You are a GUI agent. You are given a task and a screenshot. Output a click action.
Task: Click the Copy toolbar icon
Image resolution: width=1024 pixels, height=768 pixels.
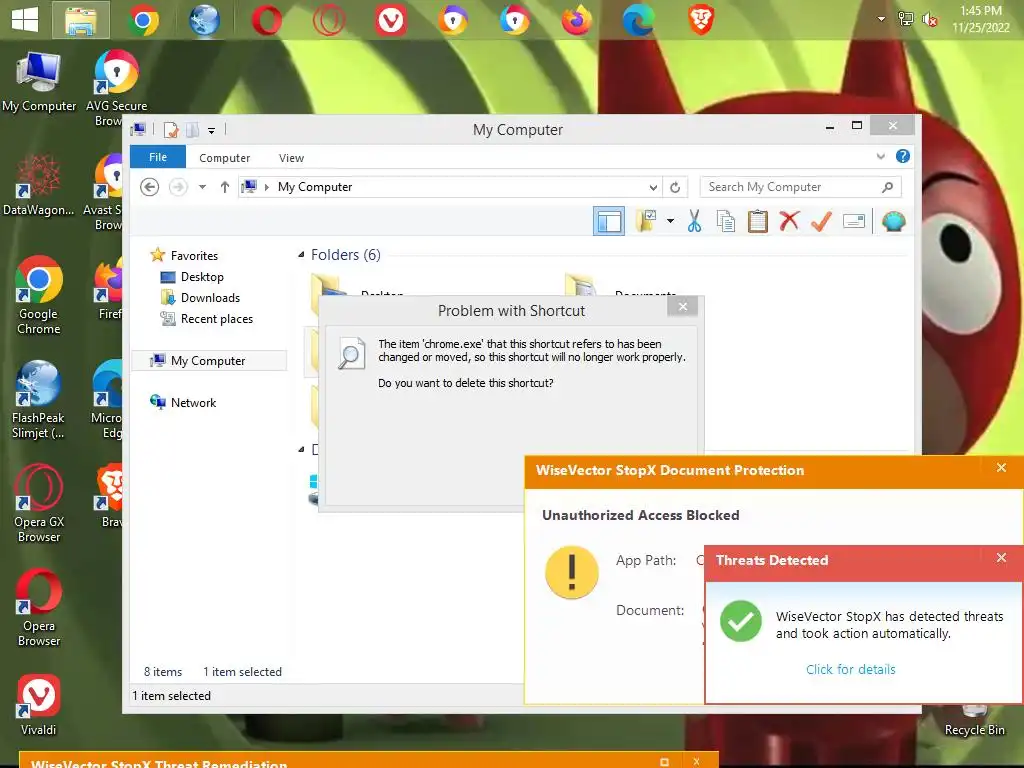click(x=726, y=221)
